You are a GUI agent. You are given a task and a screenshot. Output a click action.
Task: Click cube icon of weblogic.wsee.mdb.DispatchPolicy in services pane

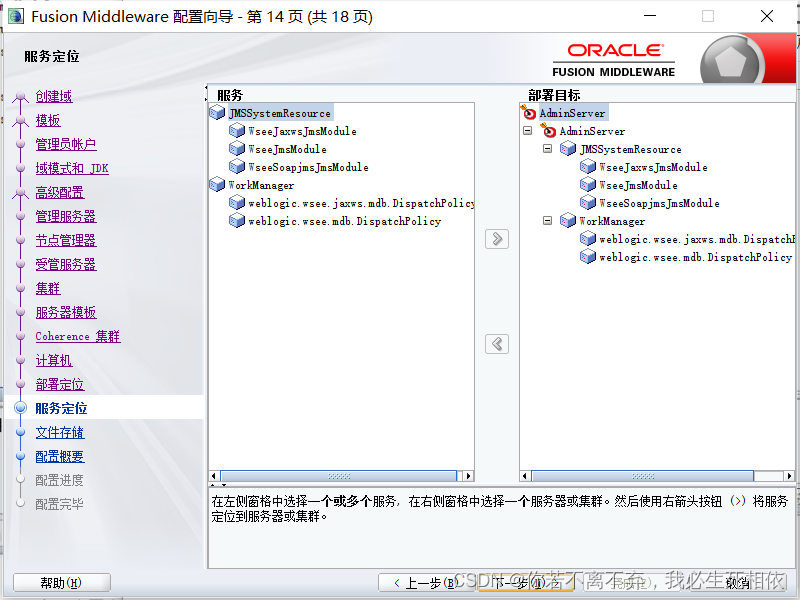click(x=237, y=221)
